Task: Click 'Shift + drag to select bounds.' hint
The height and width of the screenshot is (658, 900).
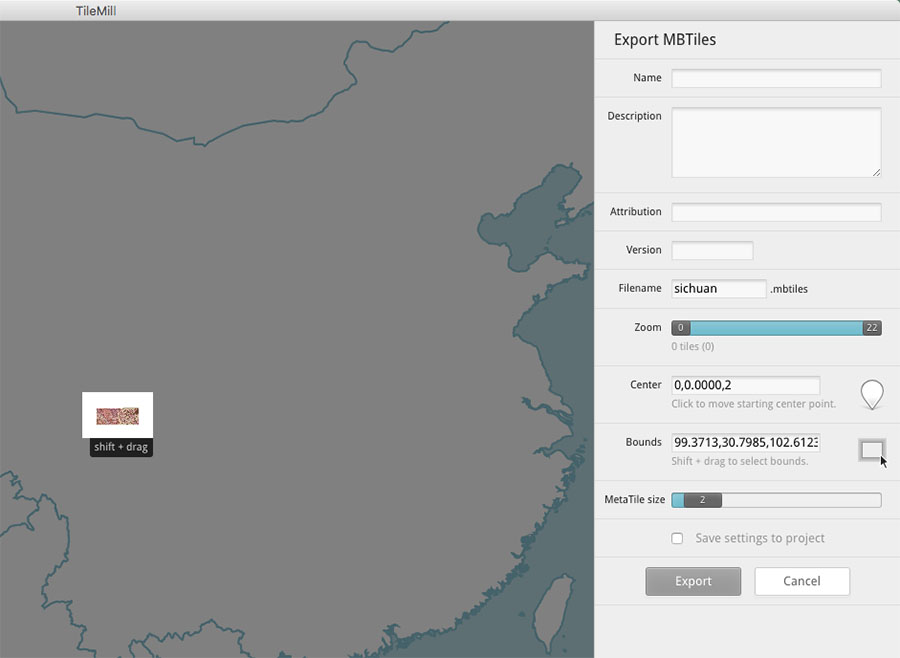Action: pos(739,461)
